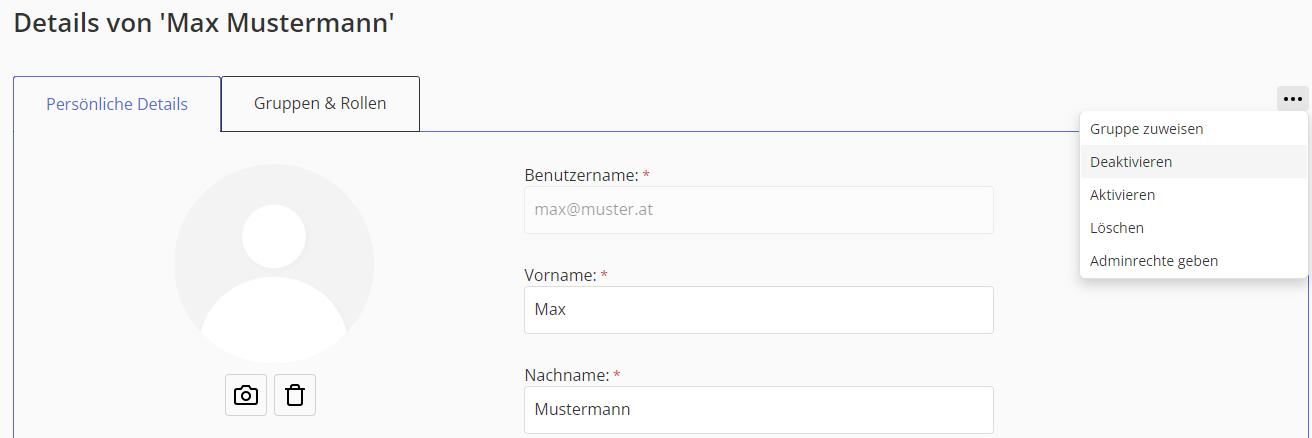
Task: Open the Persönliche Details tab
Action: coord(117,104)
